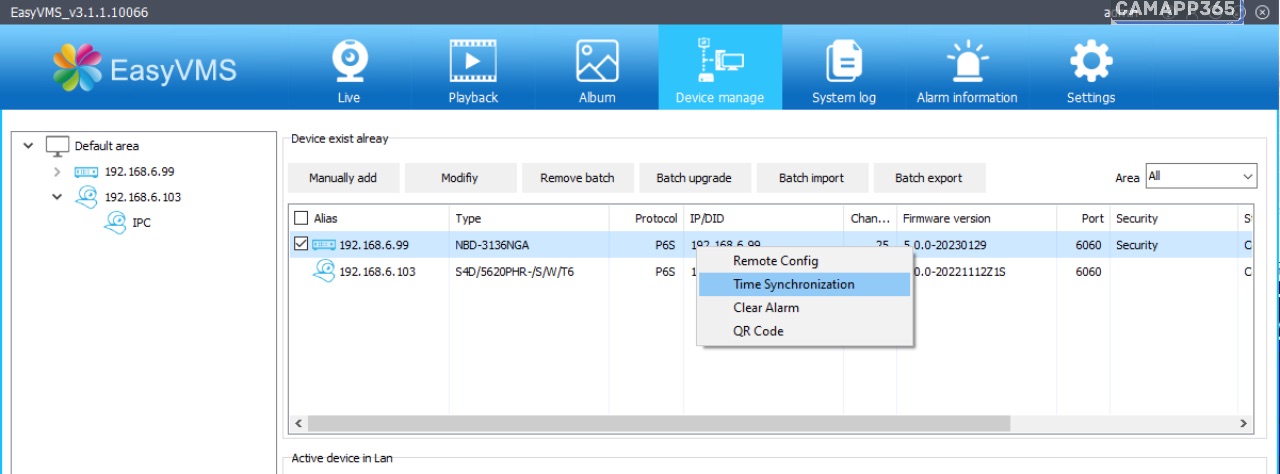Select Default area in device tree
This screenshot has height=474, width=1280.
point(107,146)
